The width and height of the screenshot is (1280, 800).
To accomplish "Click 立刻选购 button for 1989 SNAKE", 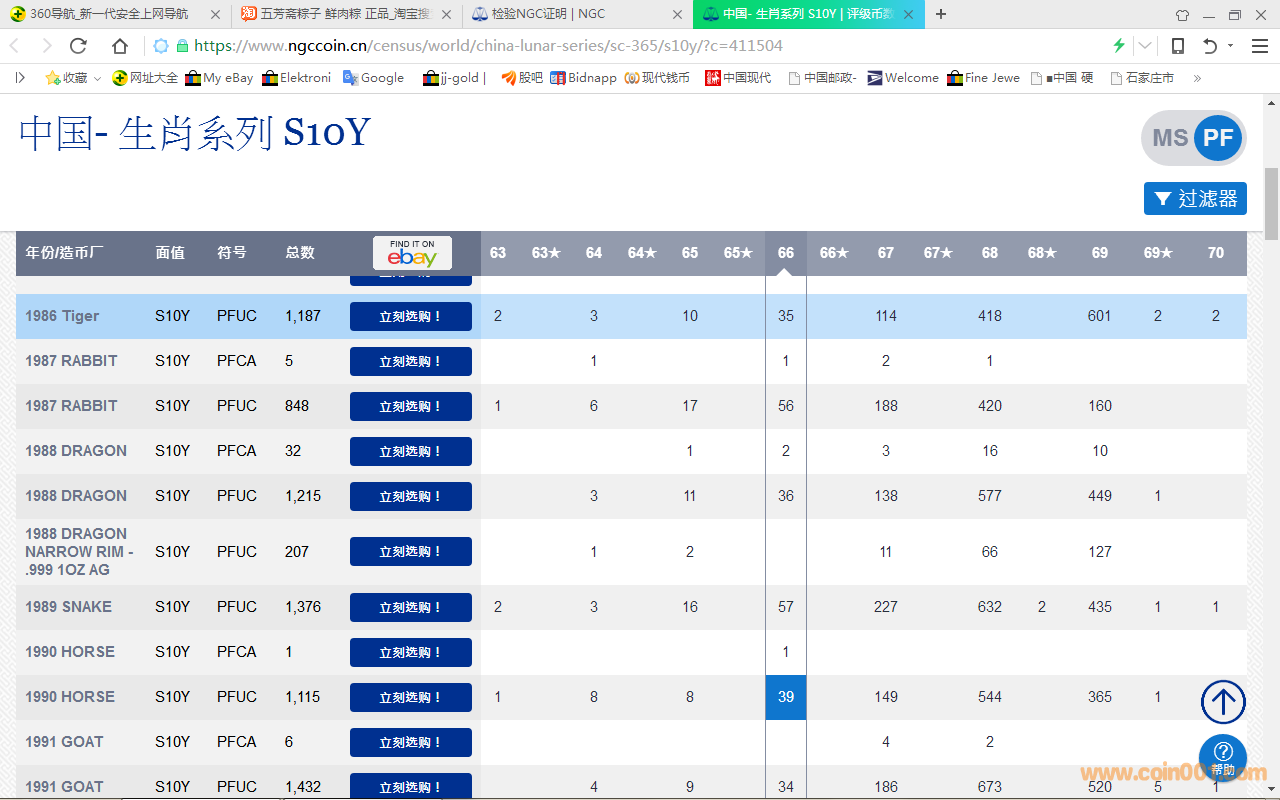I will click(x=410, y=607).
